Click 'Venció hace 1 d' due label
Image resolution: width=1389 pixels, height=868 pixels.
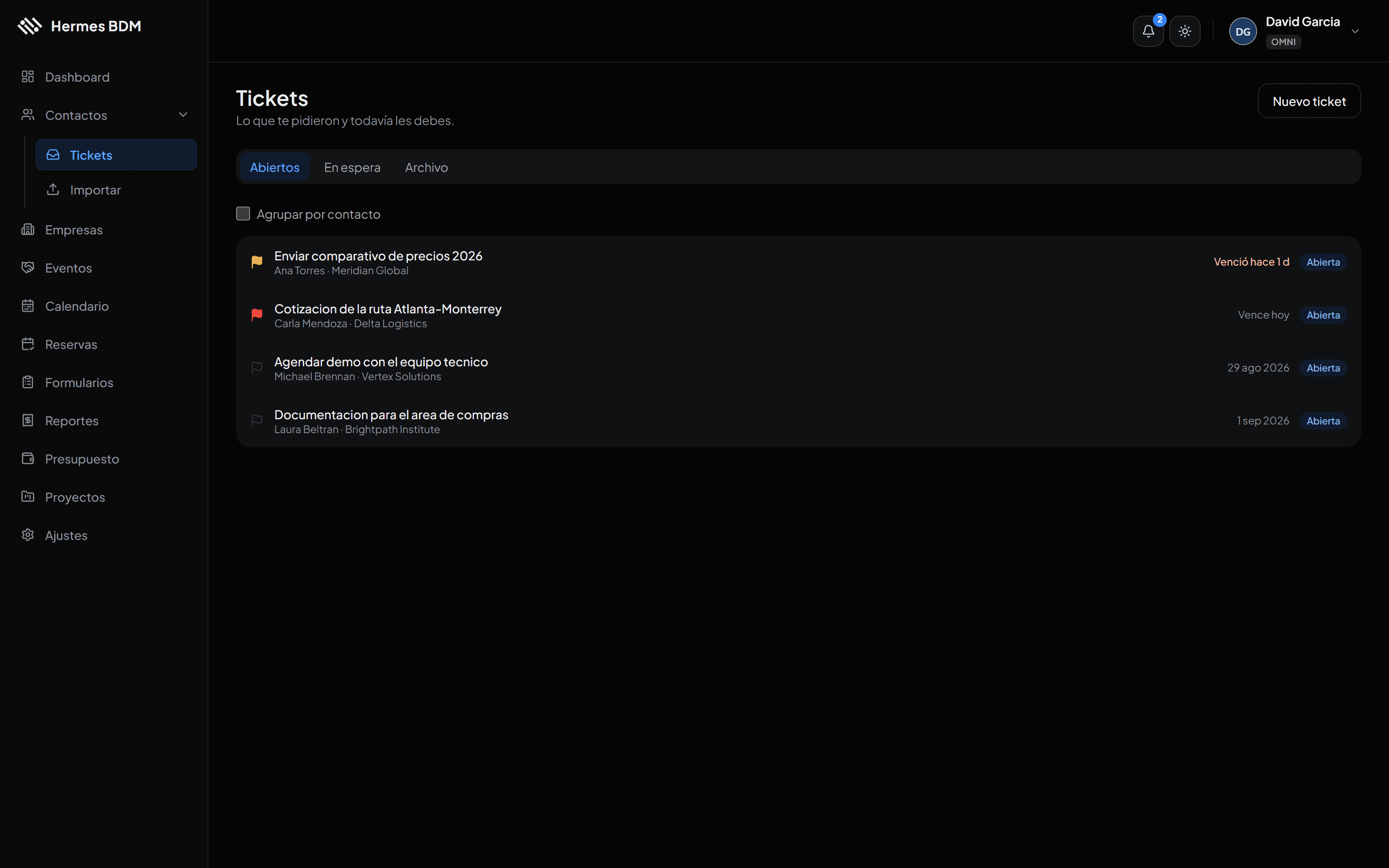(1251, 262)
